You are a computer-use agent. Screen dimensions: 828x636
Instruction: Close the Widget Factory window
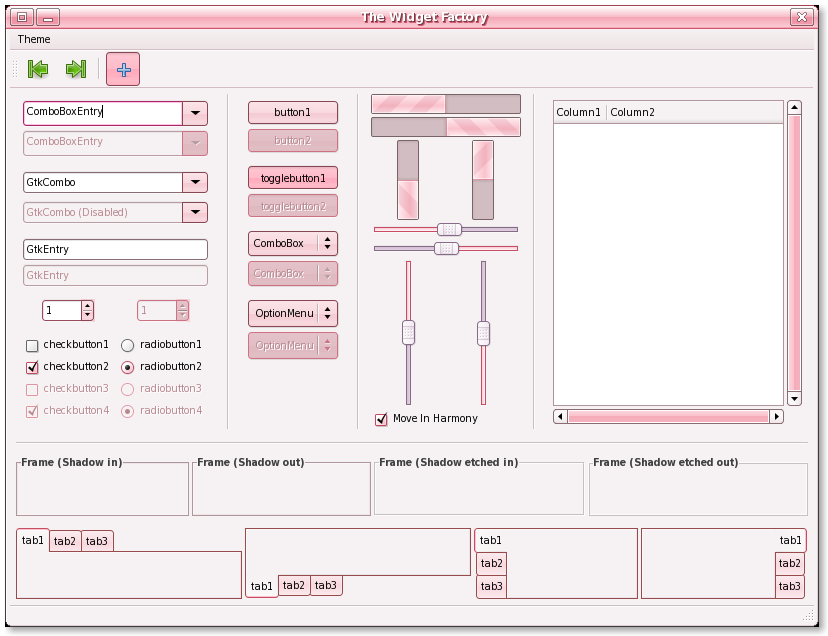coord(802,17)
